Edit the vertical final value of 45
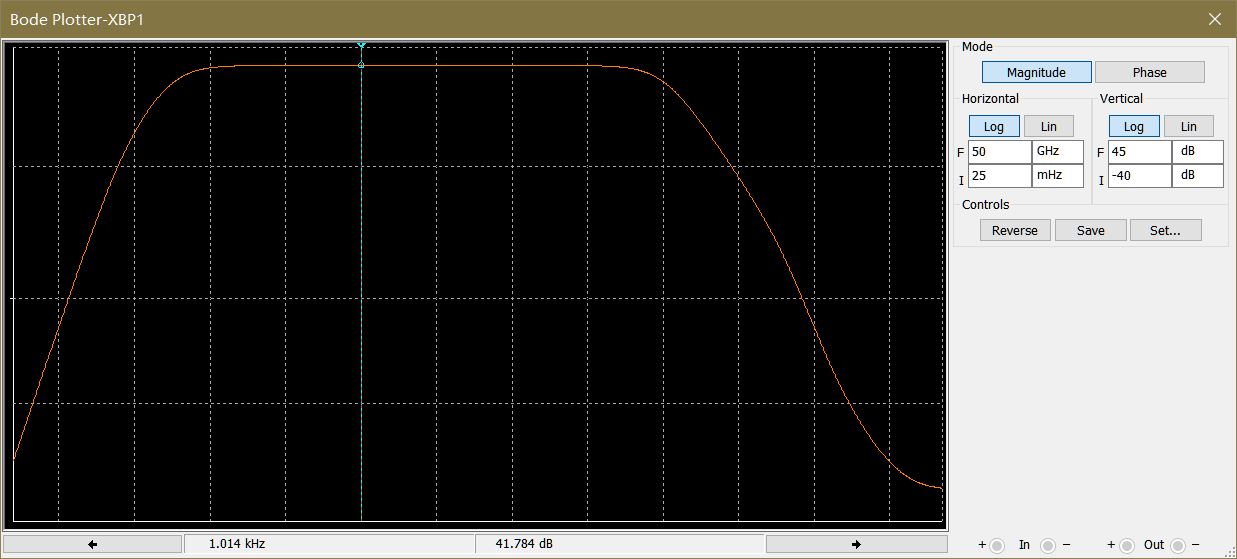Image resolution: width=1237 pixels, height=559 pixels. (x=1140, y=152)
